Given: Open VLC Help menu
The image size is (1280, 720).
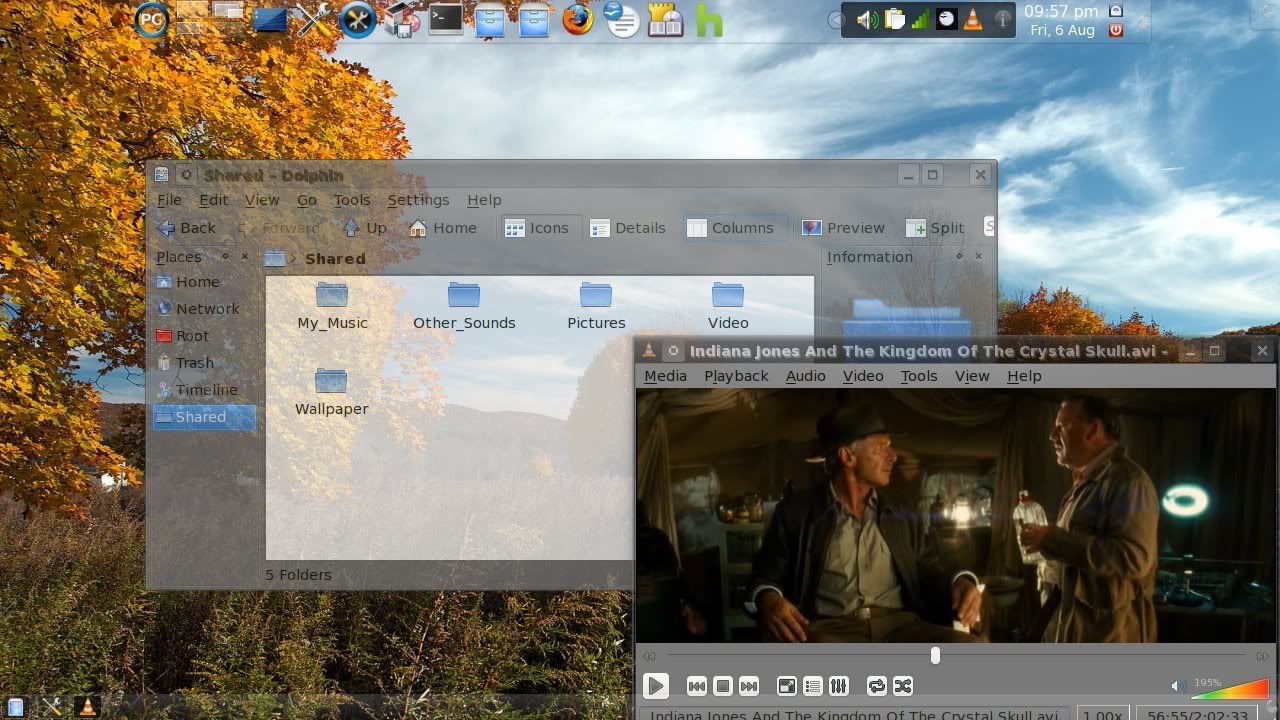Looking at the screenshot, I should click(1024, 376).
